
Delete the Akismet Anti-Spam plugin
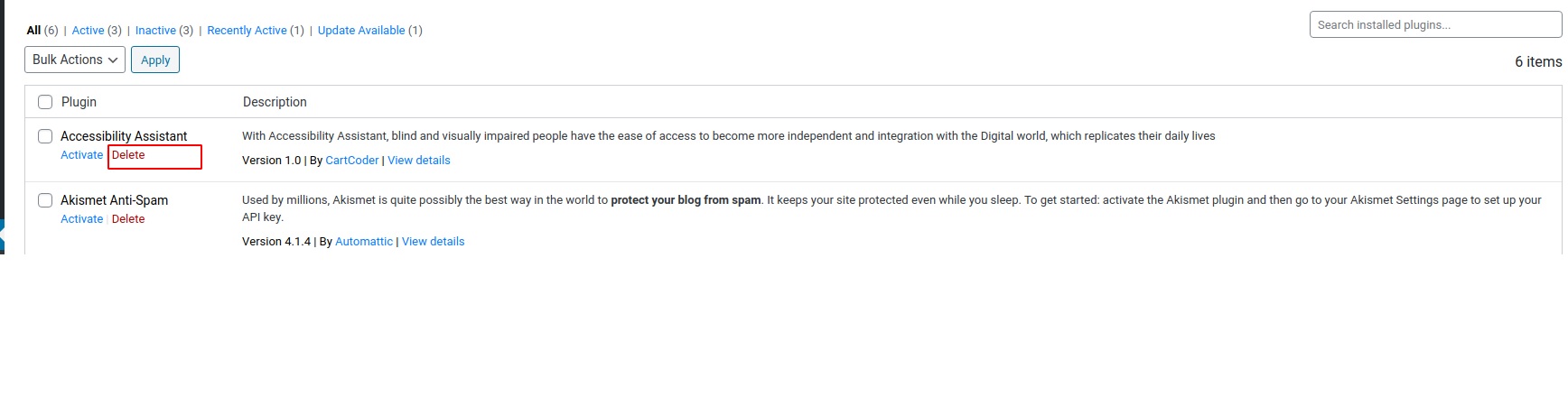point(128,219)
